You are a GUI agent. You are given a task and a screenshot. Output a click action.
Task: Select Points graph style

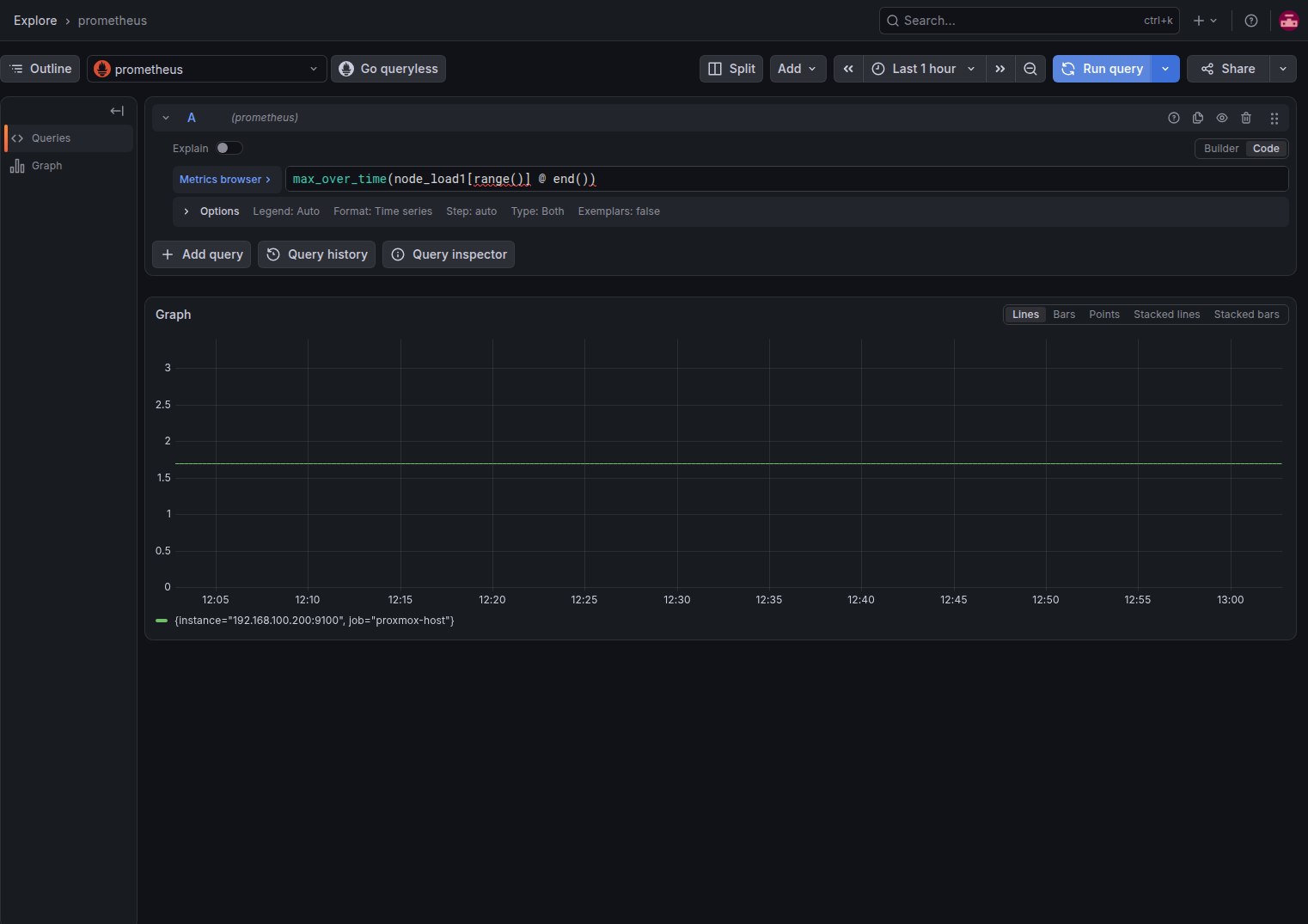(1104, 315)
